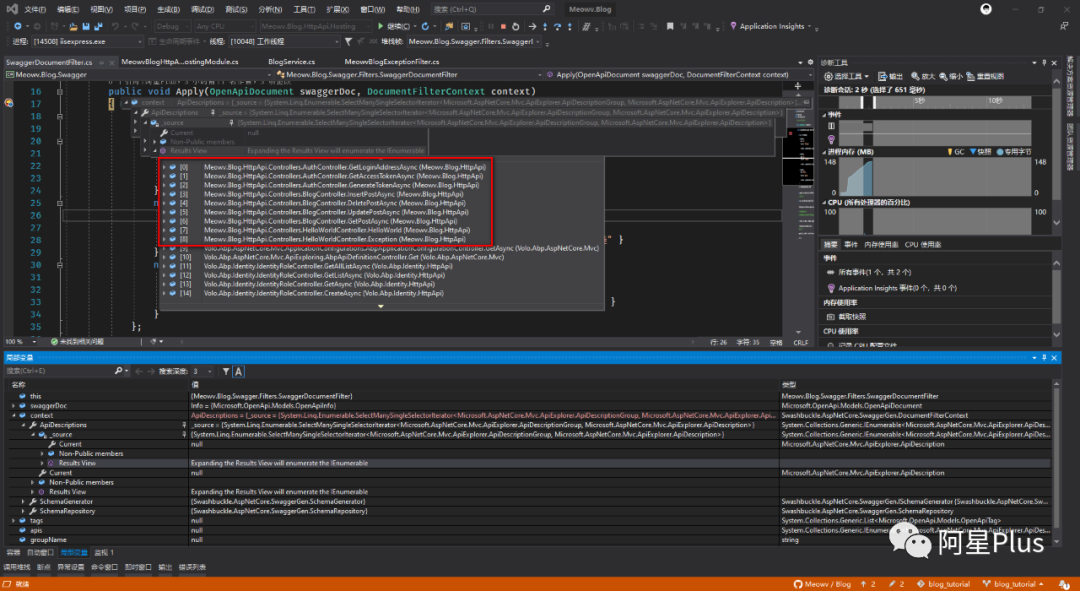Click 输出 export icon in the diagnostics panel

point(882,76)
